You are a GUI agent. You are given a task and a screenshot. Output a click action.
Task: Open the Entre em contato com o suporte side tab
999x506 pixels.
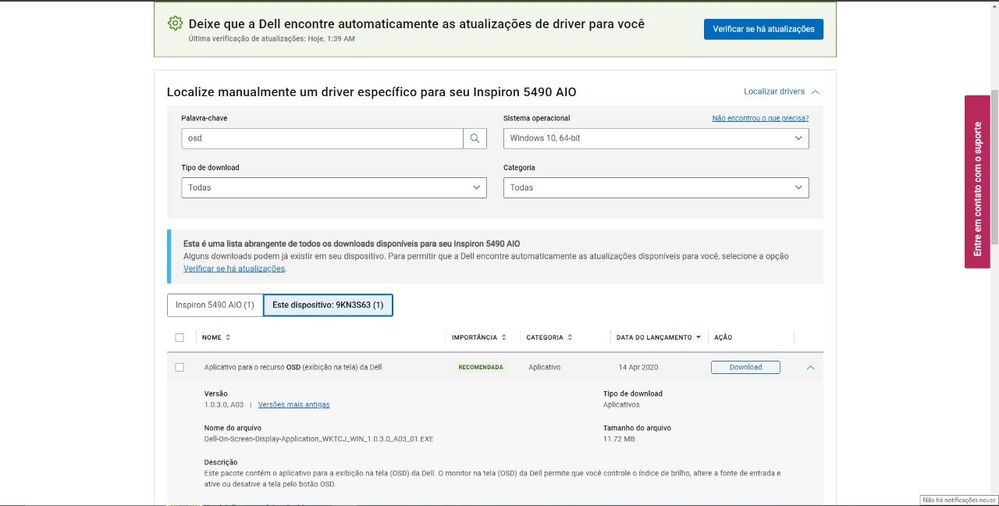pos(977,182)
